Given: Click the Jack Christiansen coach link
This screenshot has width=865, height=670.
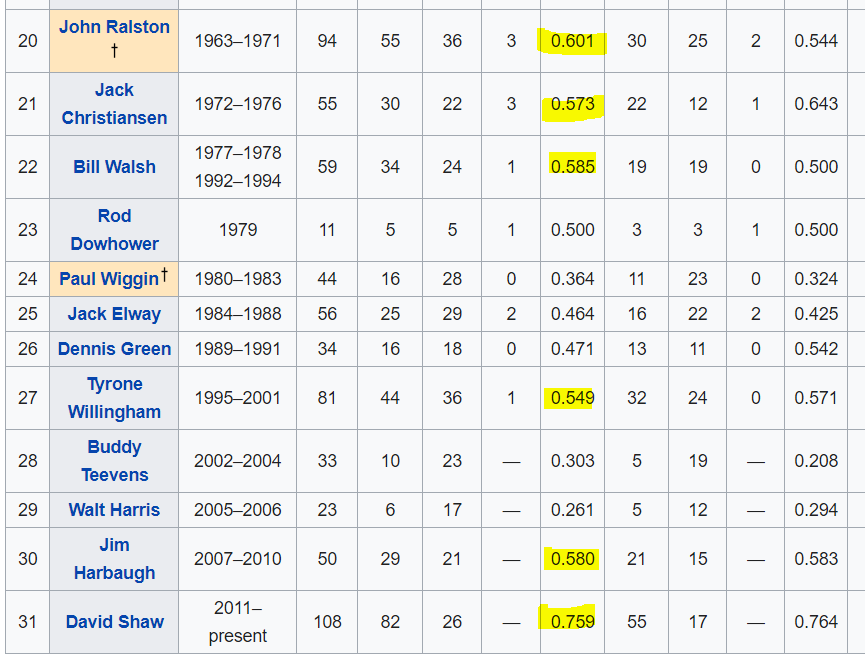Looking at the screenshot, I should point(114,104).
